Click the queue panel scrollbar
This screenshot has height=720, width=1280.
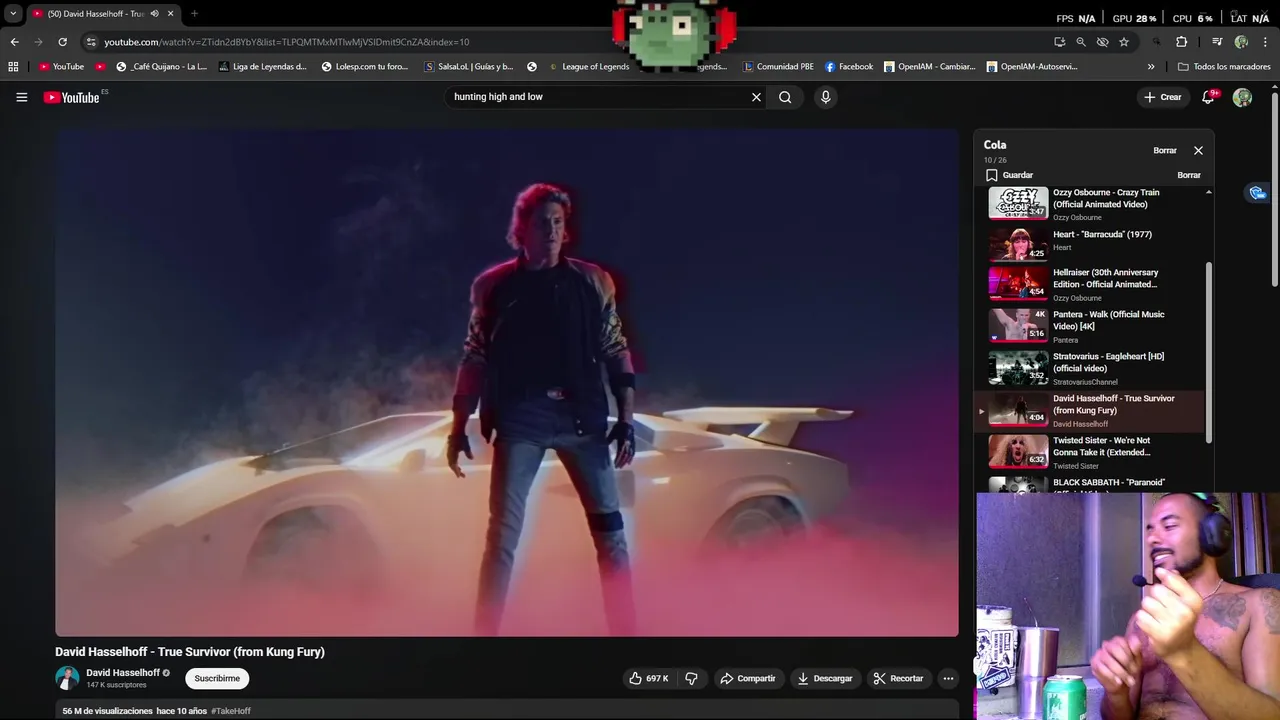[x=1208, y=350]
